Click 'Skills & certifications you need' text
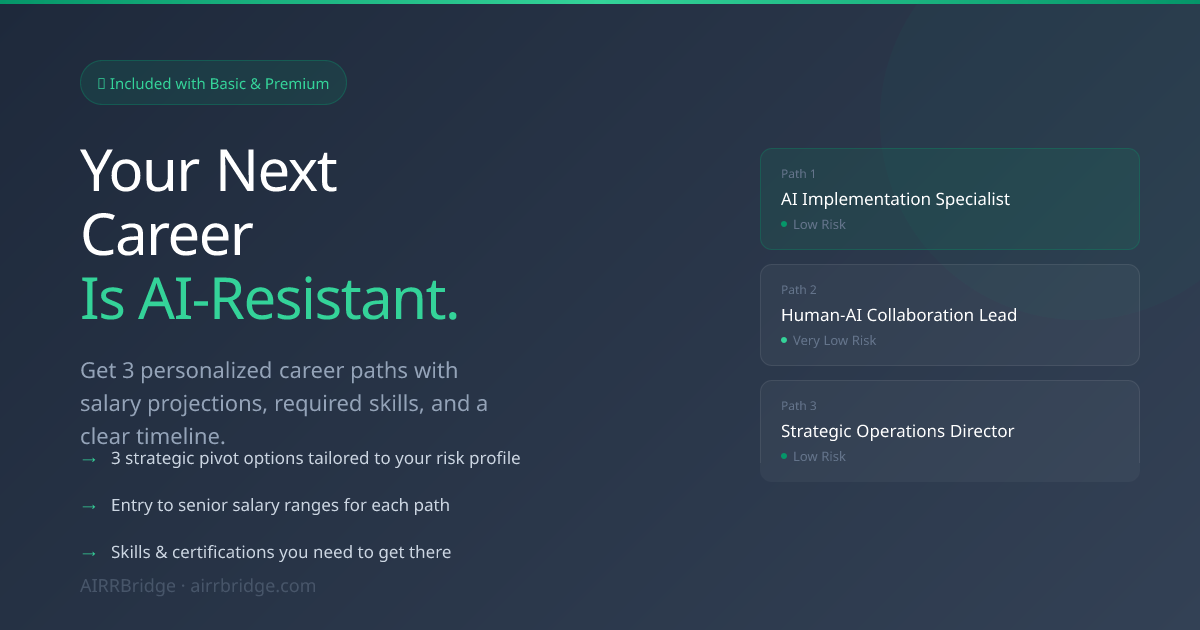1200x630 pixels. (281, 552)
